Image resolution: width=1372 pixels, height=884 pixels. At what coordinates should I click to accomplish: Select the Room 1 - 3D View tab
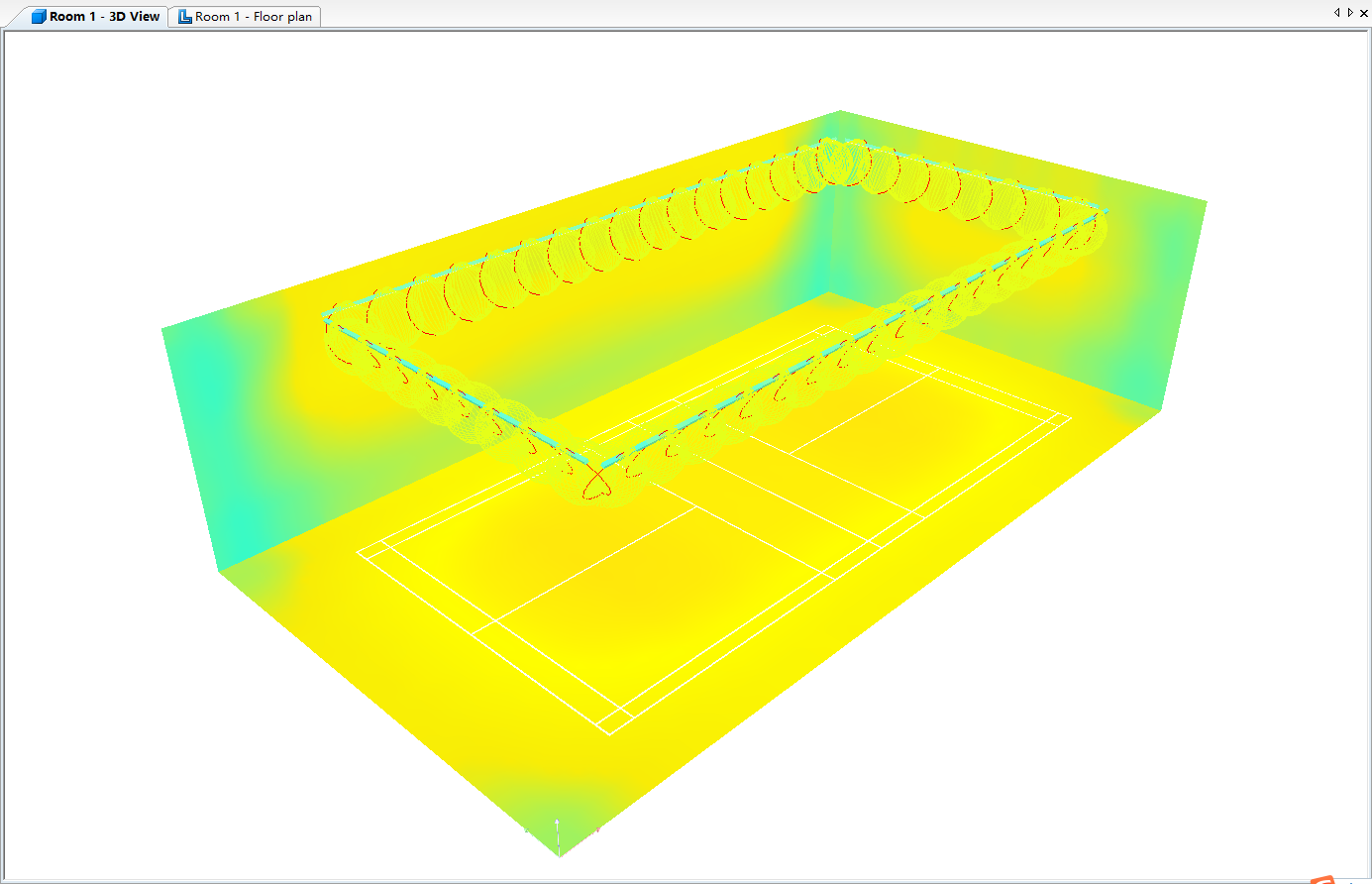click(104, 17)
